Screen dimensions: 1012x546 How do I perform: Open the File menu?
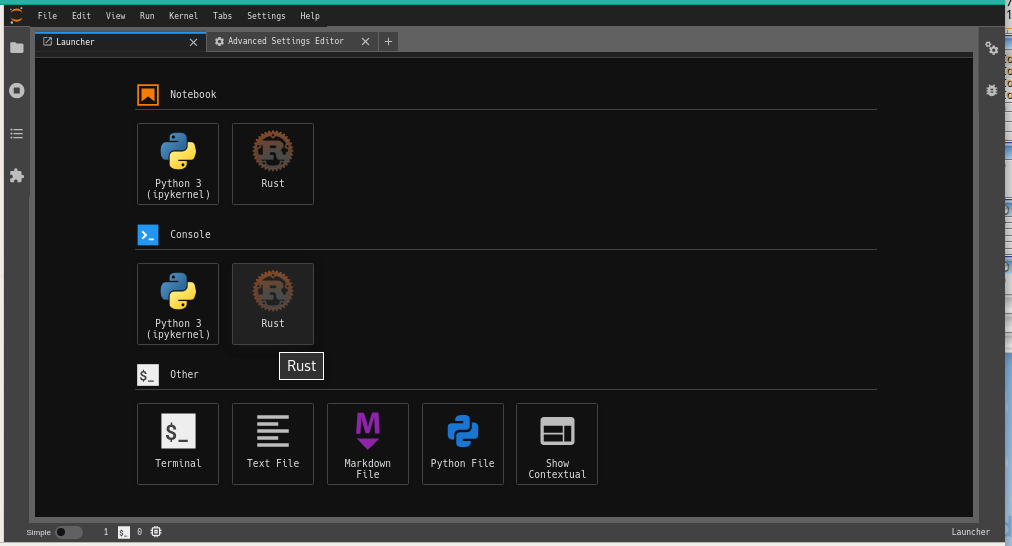tap(47, 15)
